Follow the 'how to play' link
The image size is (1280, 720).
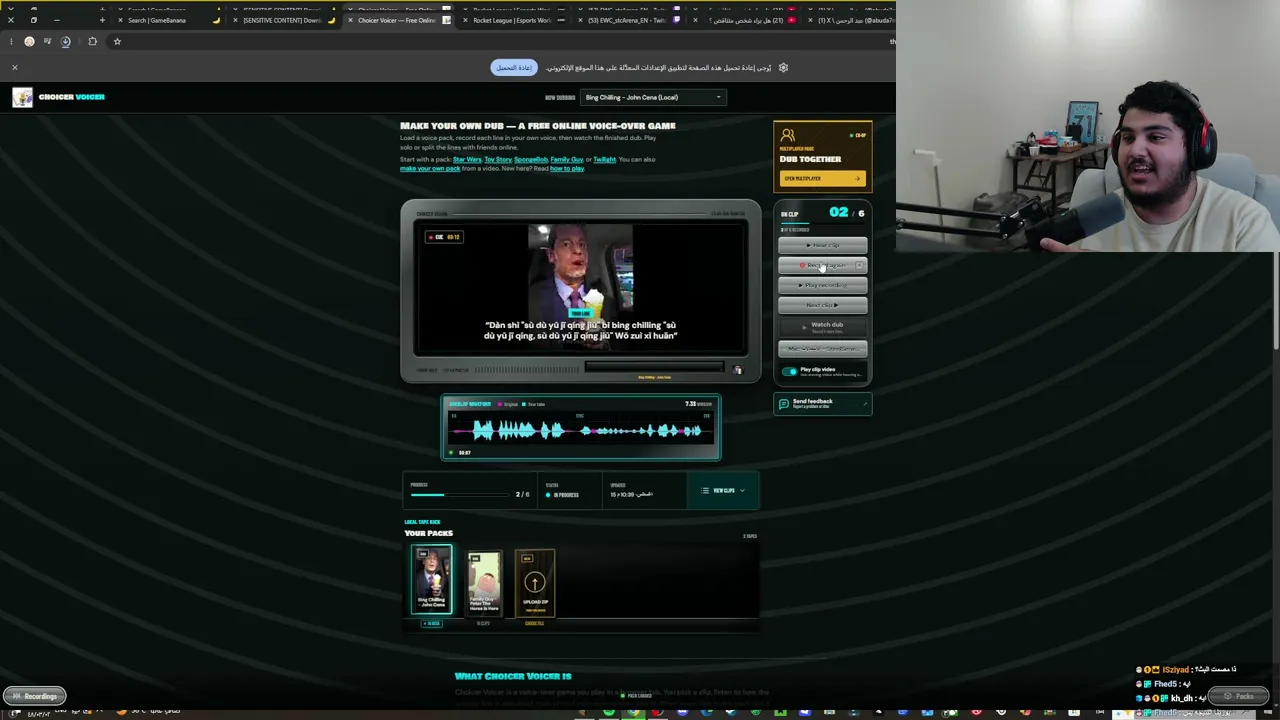tap(567, 169)
